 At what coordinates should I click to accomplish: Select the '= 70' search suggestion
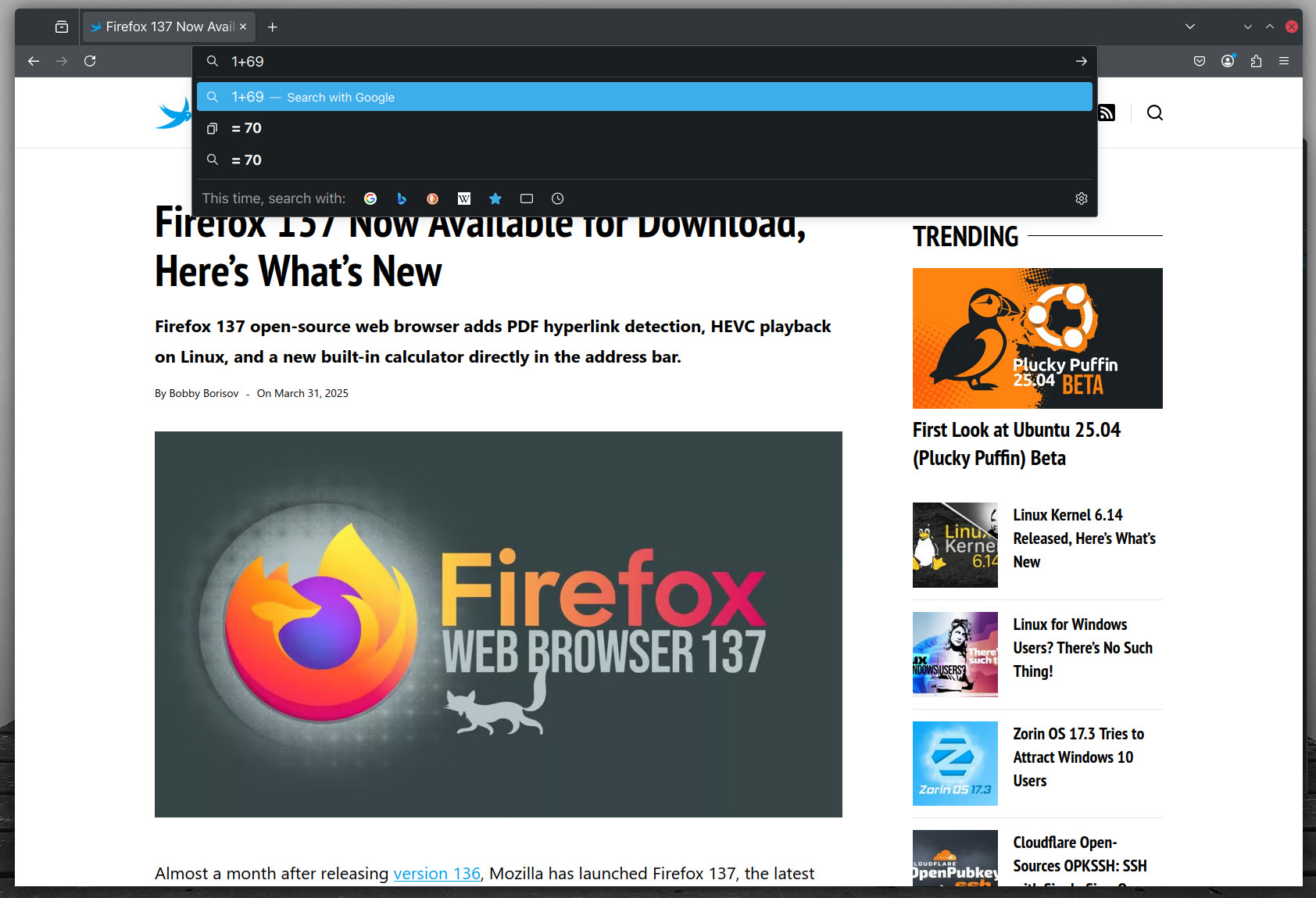tap(645, 160)
